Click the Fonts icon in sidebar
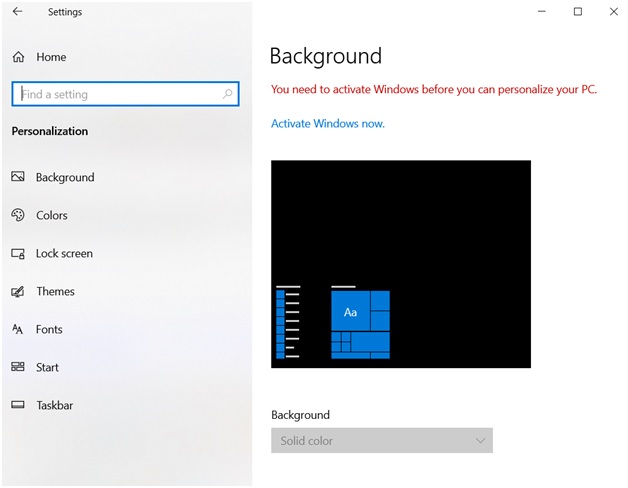 (x=18, y=329)
